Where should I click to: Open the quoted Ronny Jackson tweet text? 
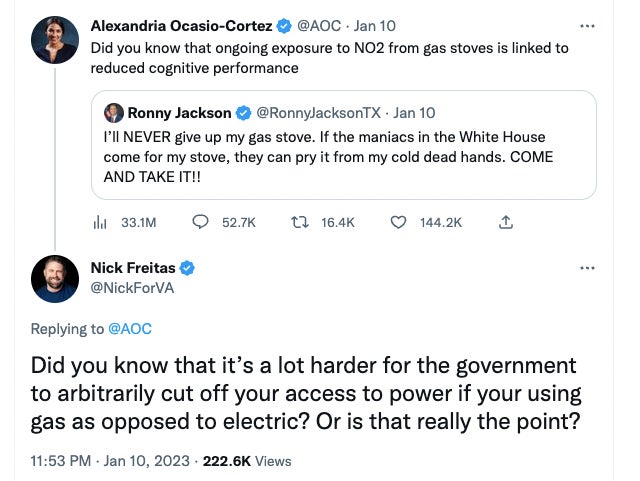[x=342, y=159]
